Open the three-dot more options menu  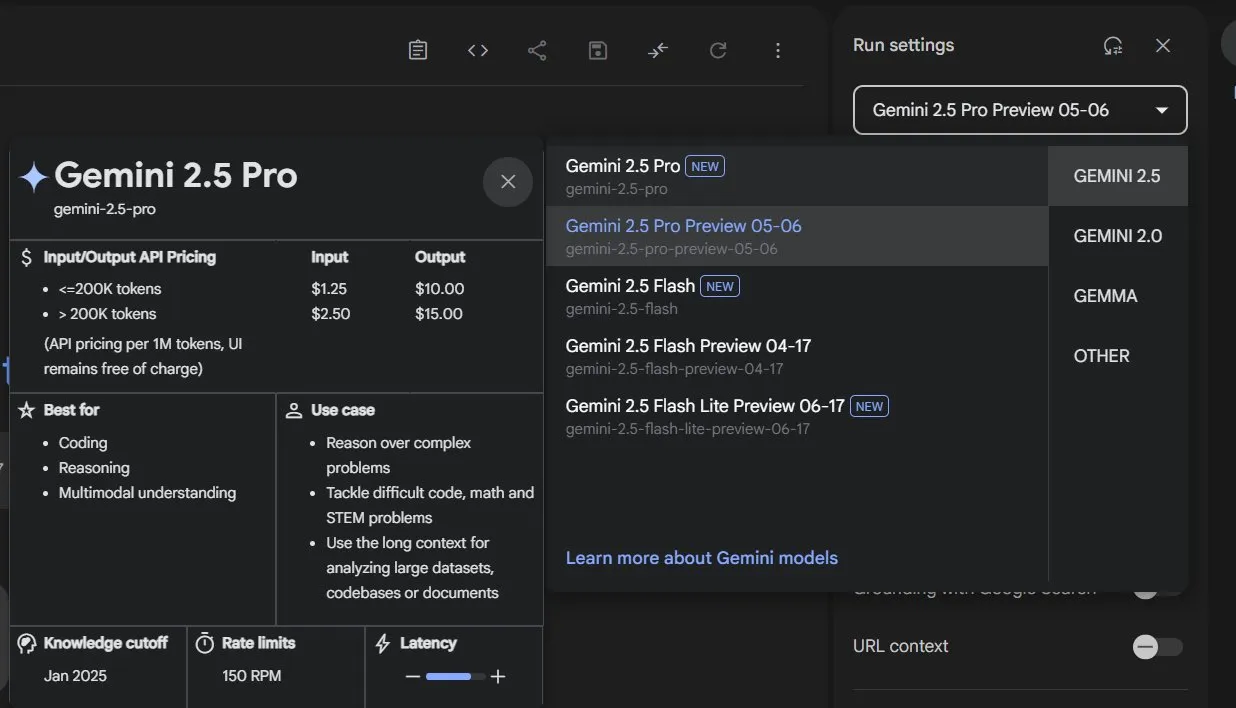coord(778,50)
